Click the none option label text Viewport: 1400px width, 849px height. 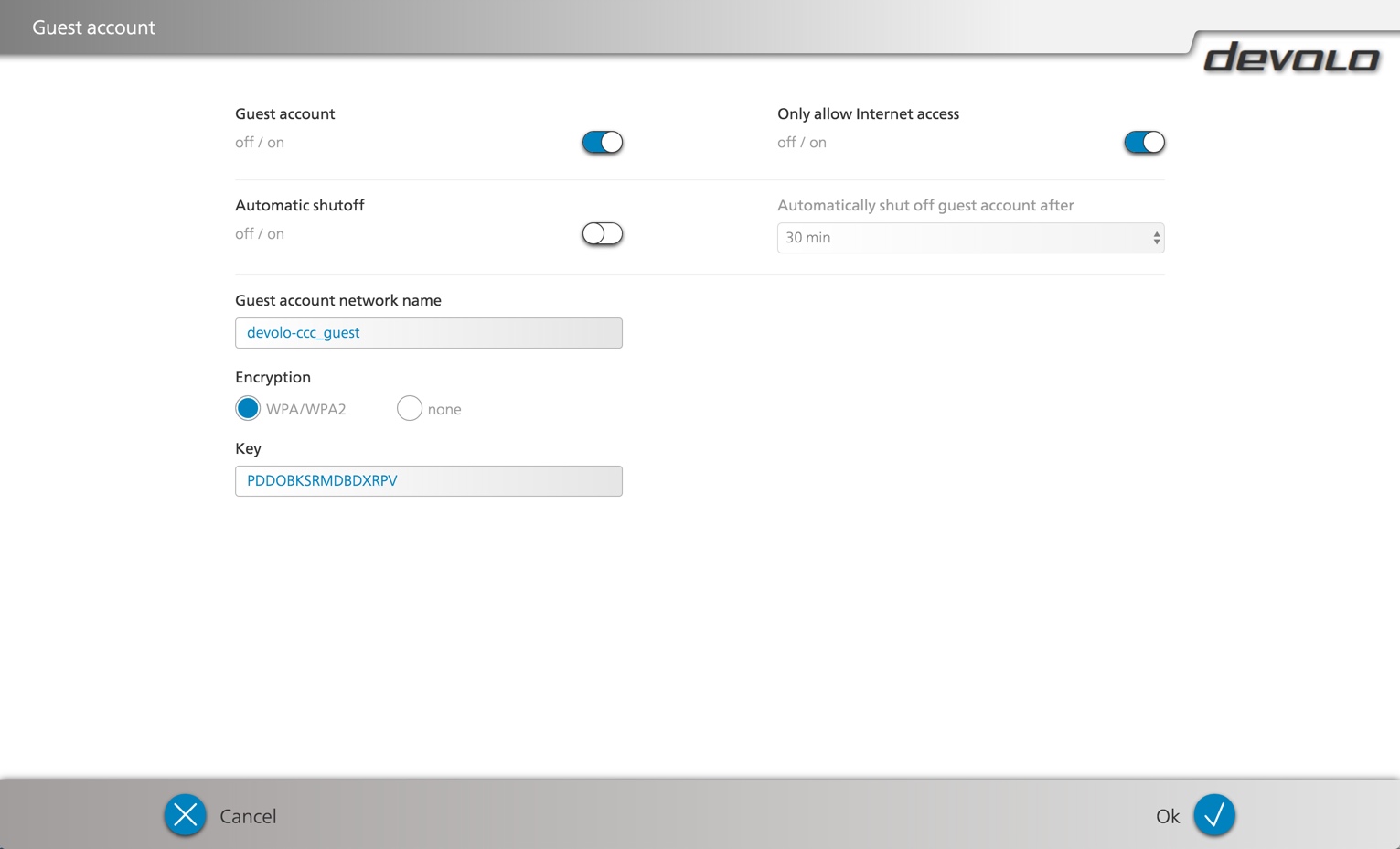tap(444, 410)
